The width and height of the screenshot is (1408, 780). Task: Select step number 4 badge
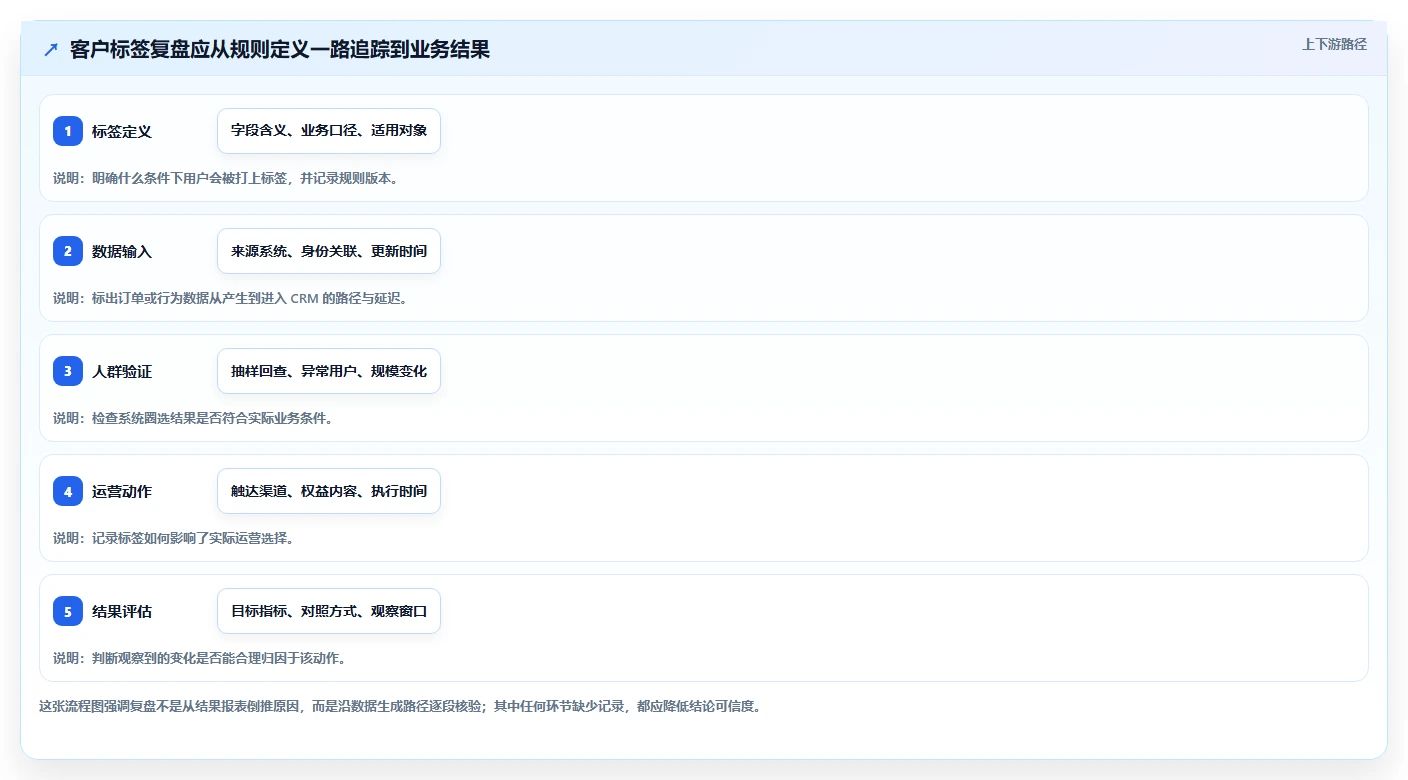(x=68, y=491)
